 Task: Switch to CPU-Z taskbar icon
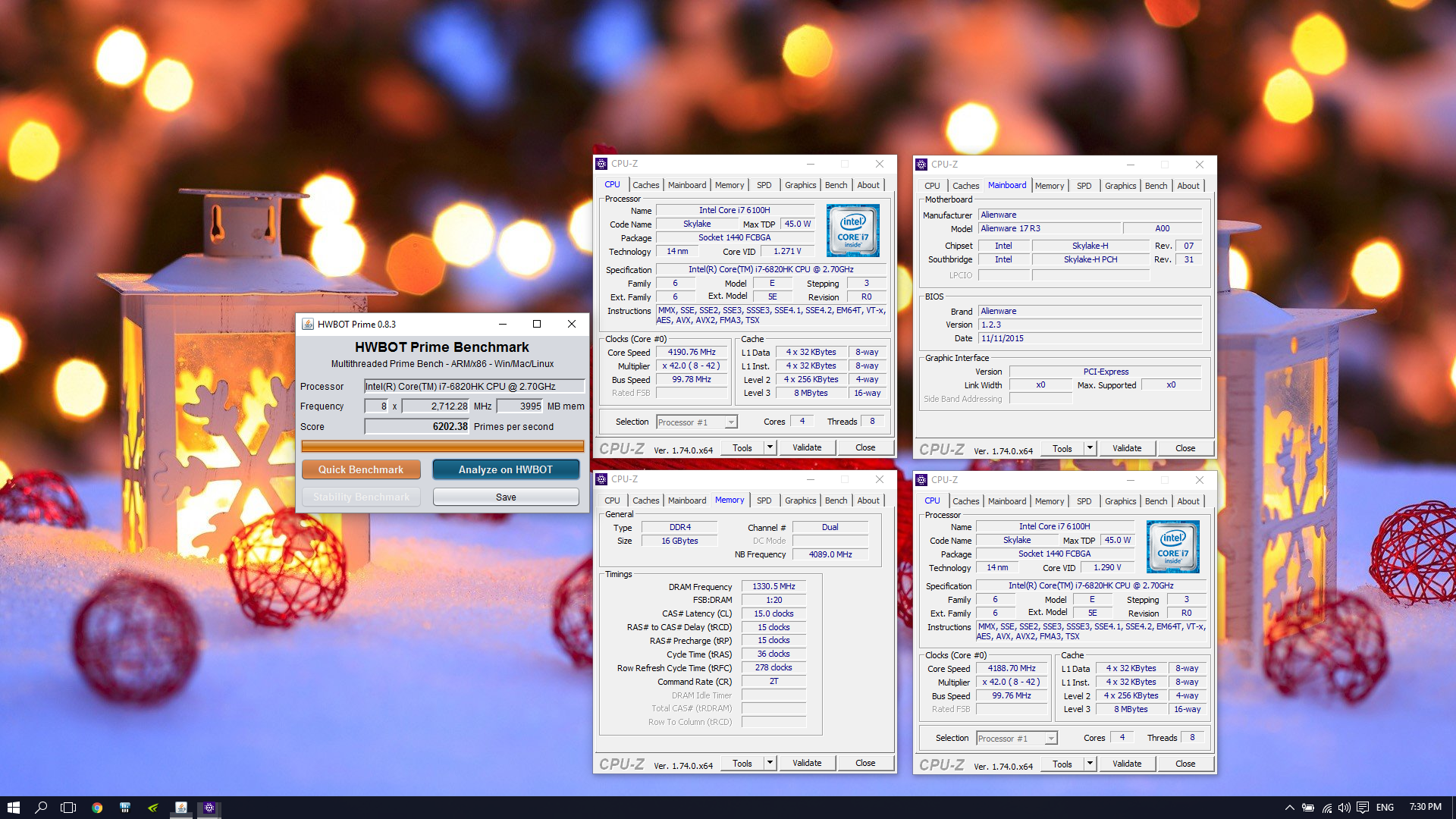(x=210, y=808)
